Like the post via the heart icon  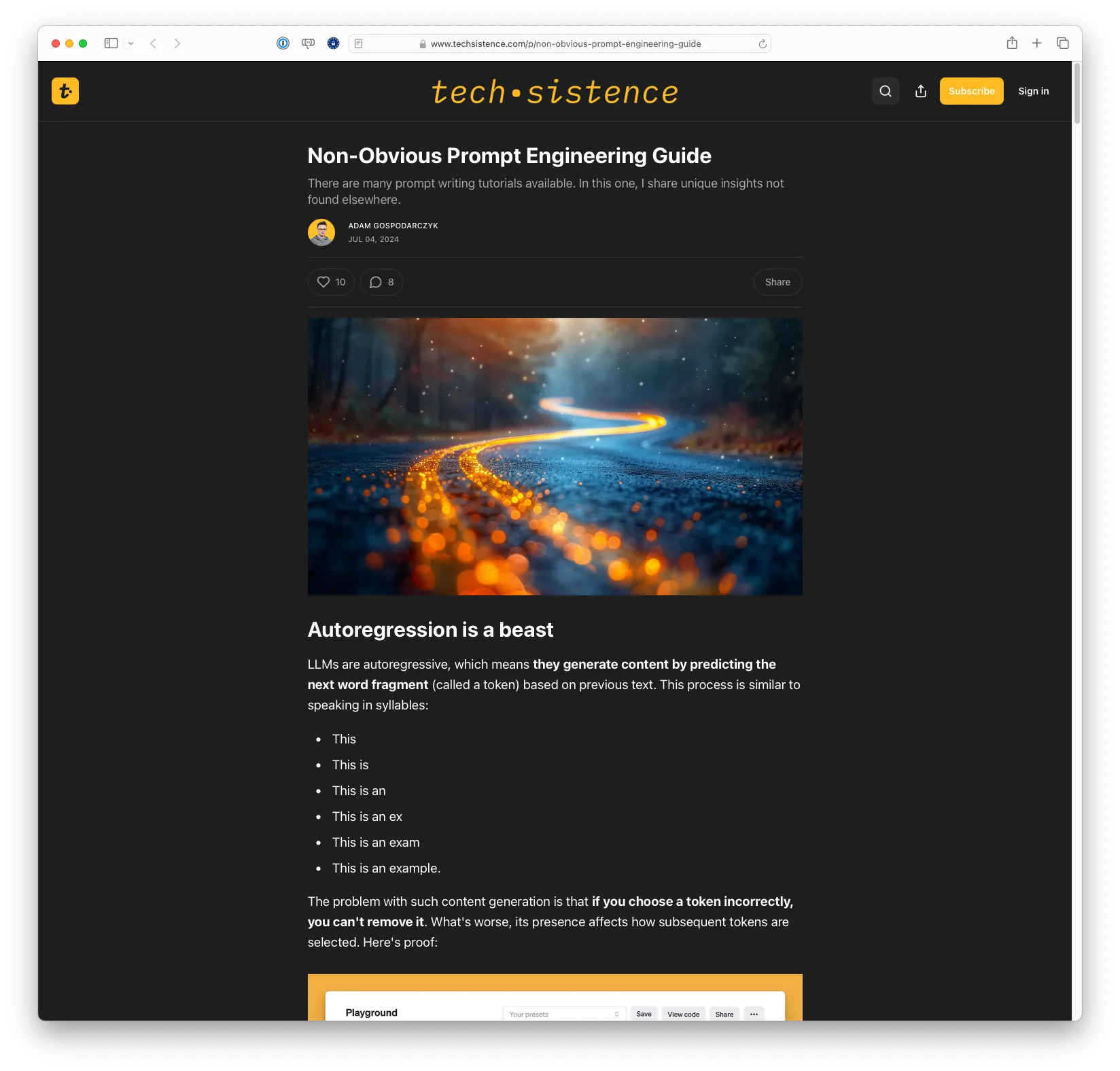323,282
